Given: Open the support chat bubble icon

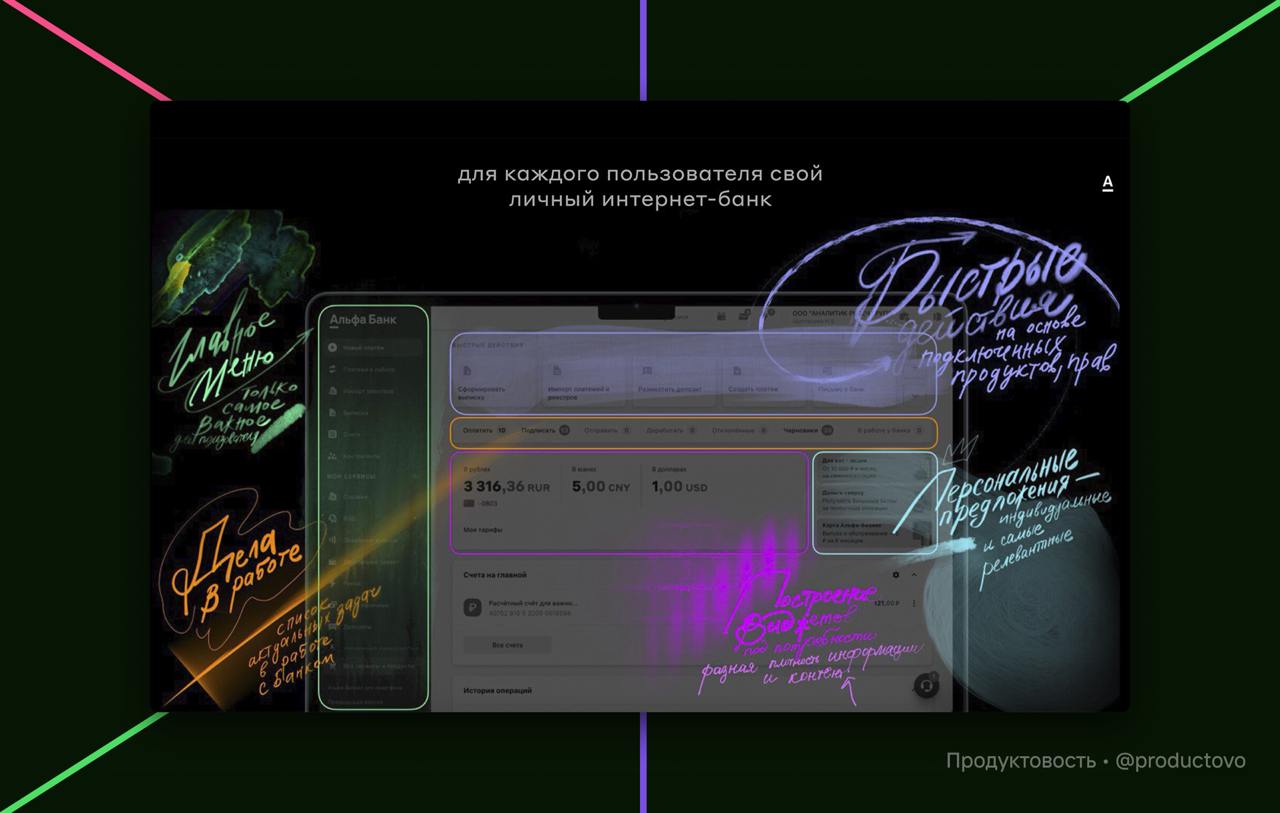Looking at the screenshot, I should (928, 685).
